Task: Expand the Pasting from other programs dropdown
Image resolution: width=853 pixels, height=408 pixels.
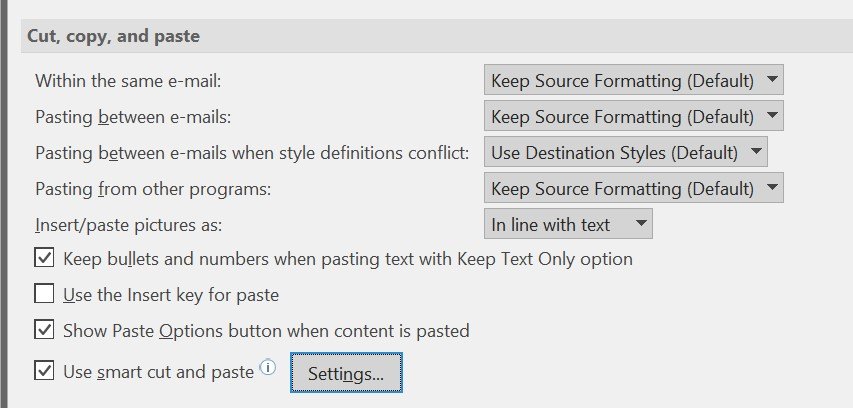Action: click(x=633, y=188)
